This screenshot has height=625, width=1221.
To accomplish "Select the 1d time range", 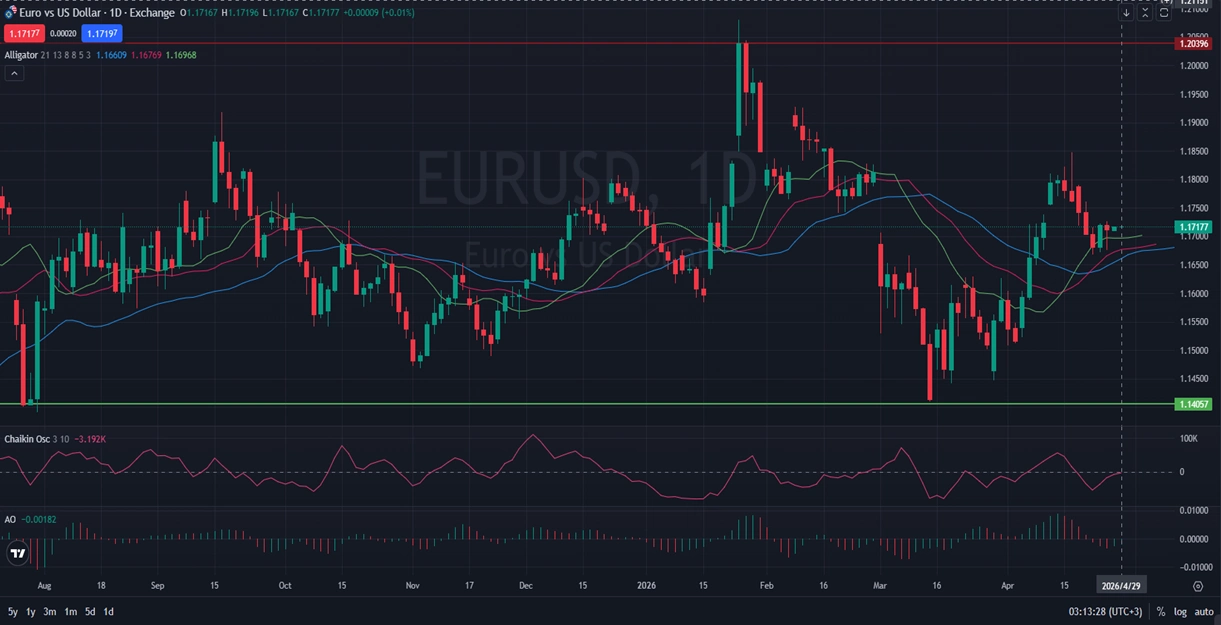I will (x=108, y=611).
